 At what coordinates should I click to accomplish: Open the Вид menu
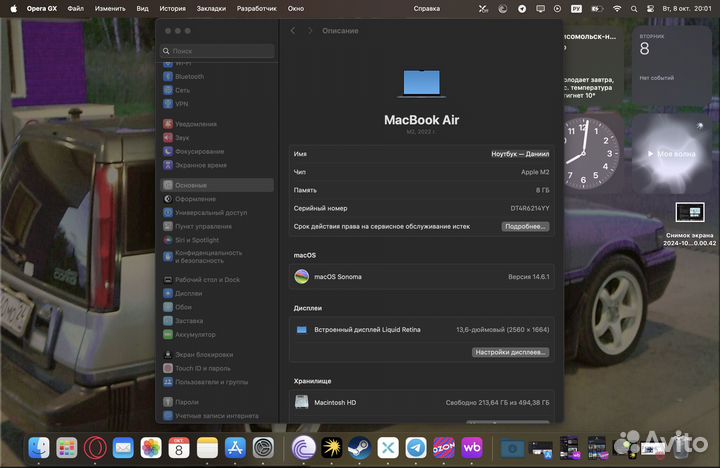pyautogui.click(x=142, y=8)
